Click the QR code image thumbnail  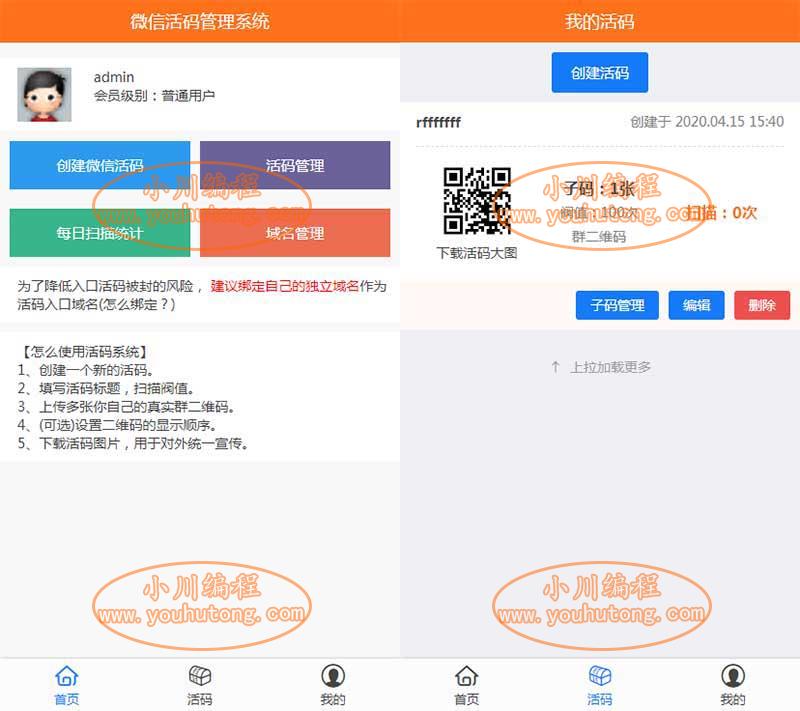(477, 201)
